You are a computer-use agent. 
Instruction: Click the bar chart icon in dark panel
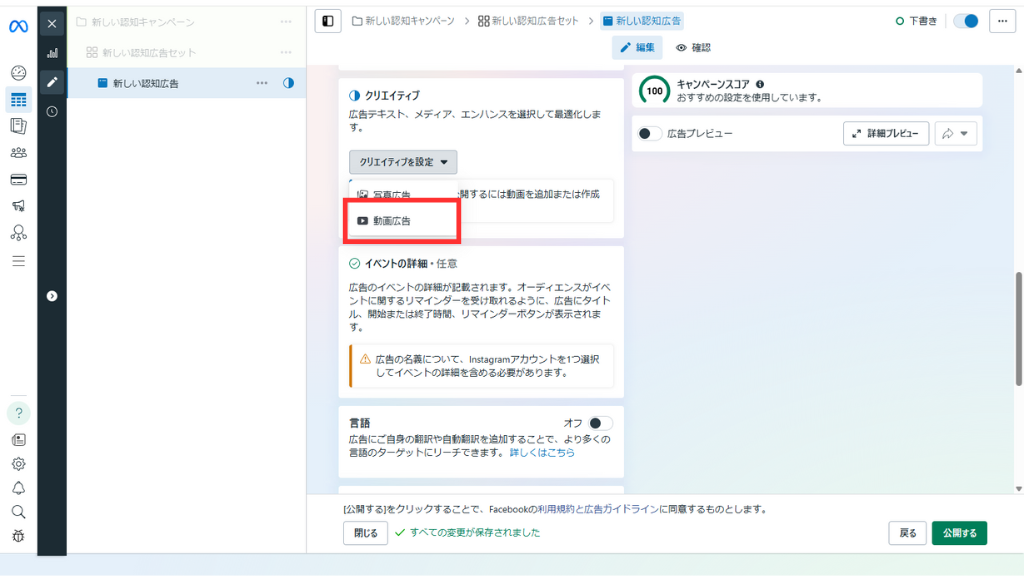(52, 52)
